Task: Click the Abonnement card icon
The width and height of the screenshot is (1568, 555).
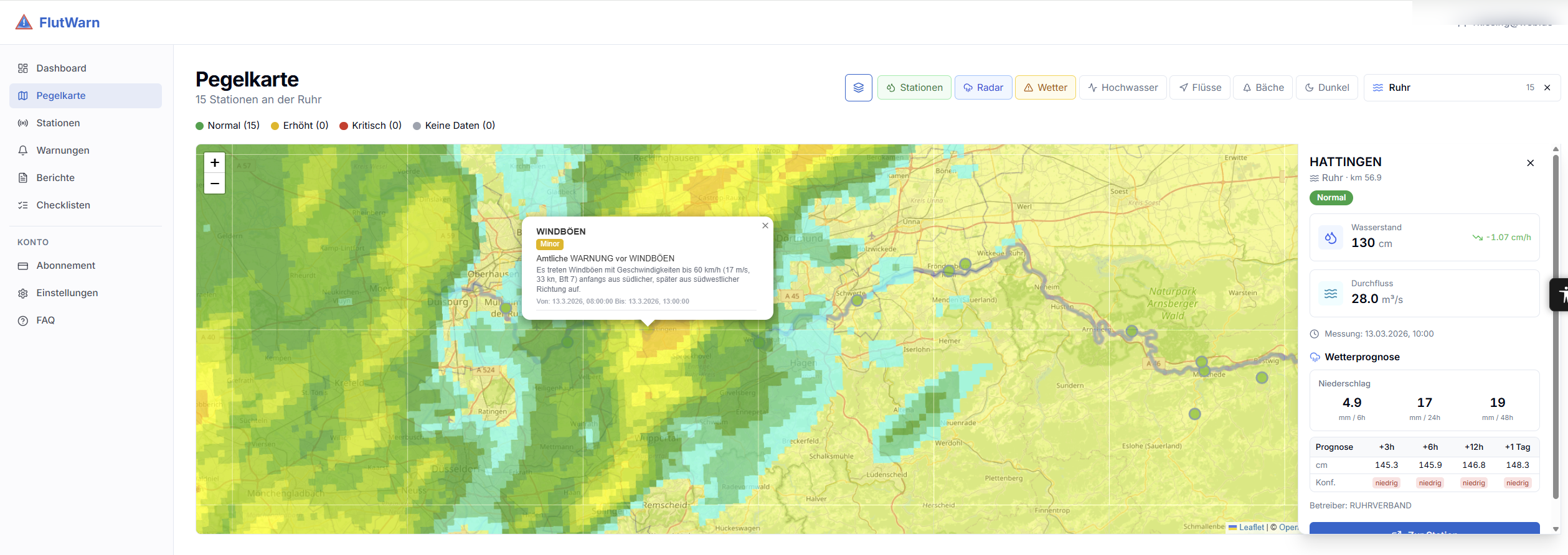Action: (x=23, y=266)
